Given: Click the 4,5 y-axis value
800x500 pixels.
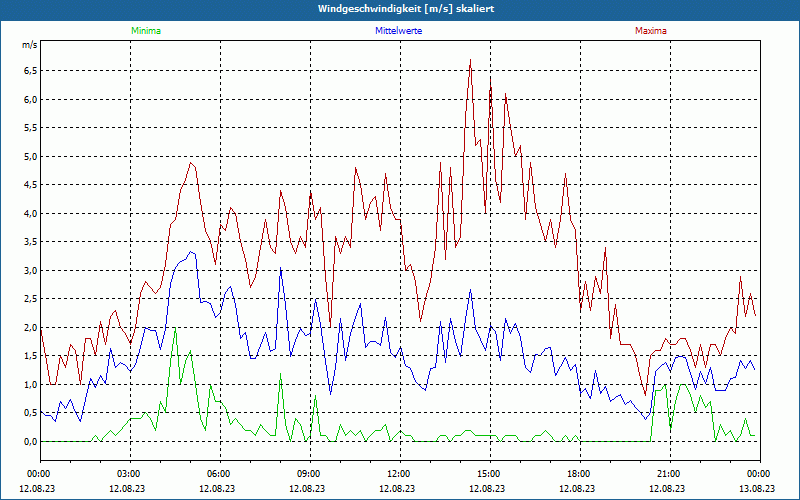Looking at the screenshot, I should point(30,185).
